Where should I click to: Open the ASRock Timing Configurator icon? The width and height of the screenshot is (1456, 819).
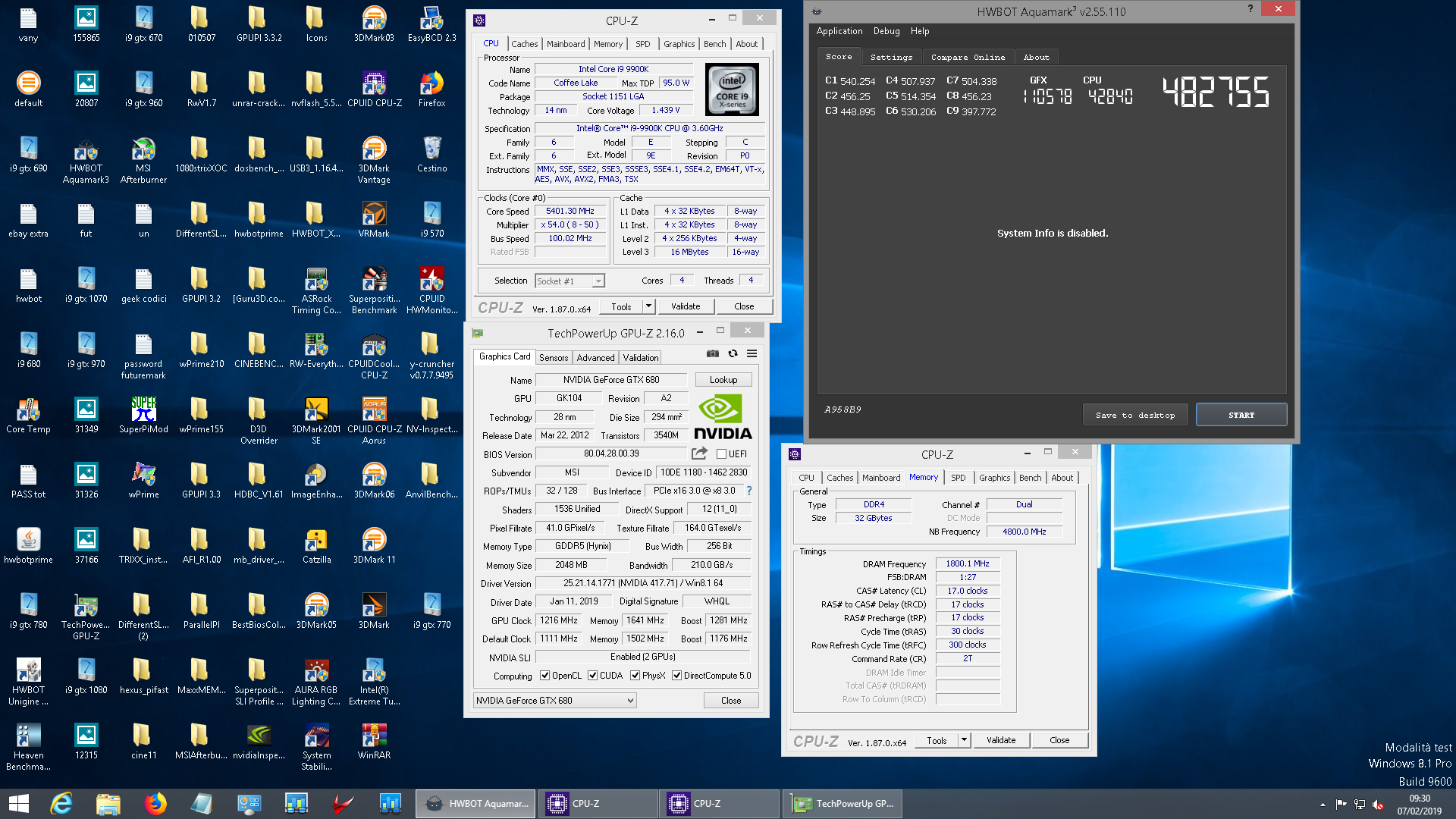[x=316, y=292]
